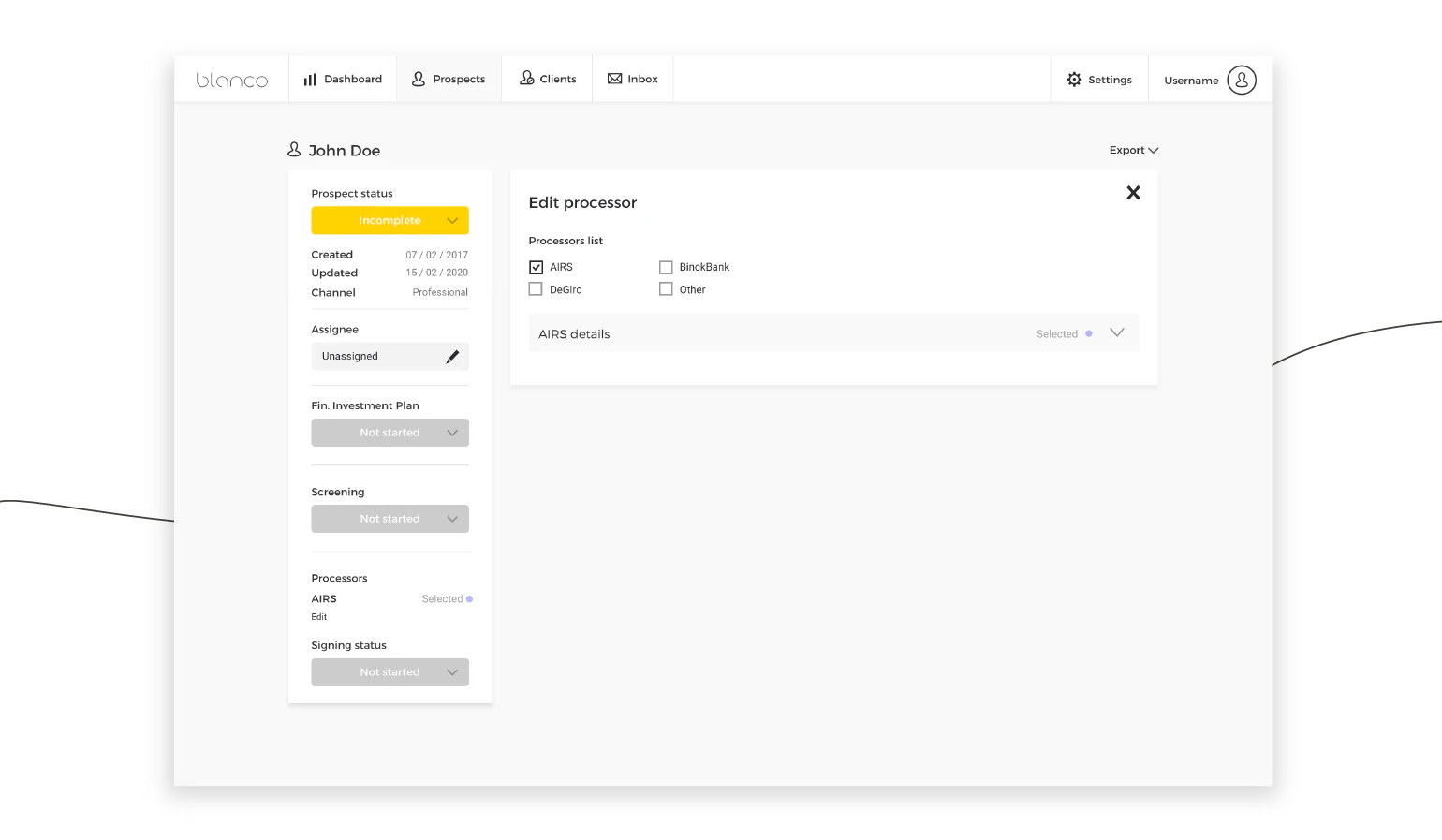Click the Assignee label

tap(334, 330)
